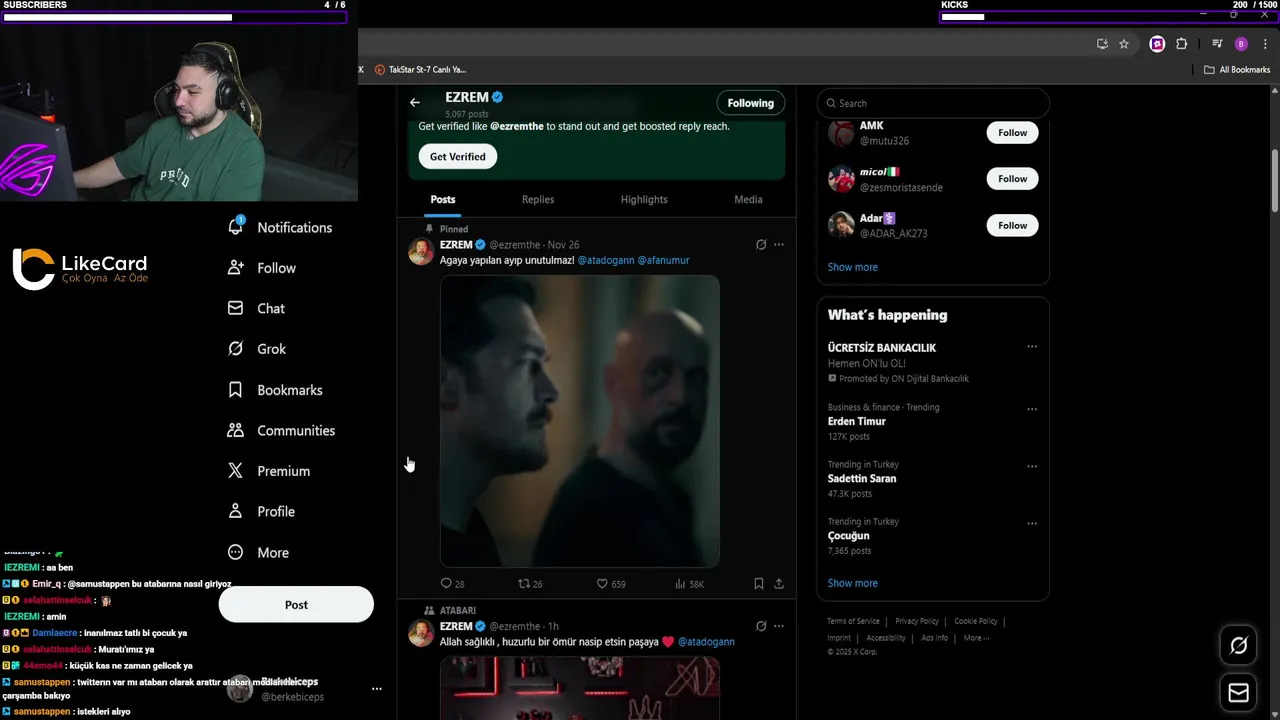Open the media control icon in Chrome toolbar

pyautogui.click(x=1217, y=44)
